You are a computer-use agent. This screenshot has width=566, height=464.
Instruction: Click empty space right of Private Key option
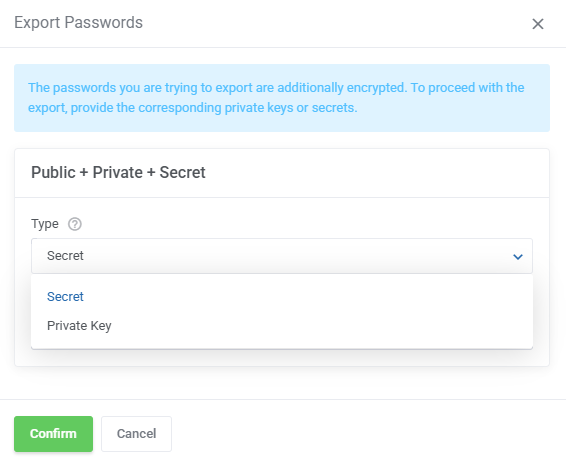coord(321,326)
